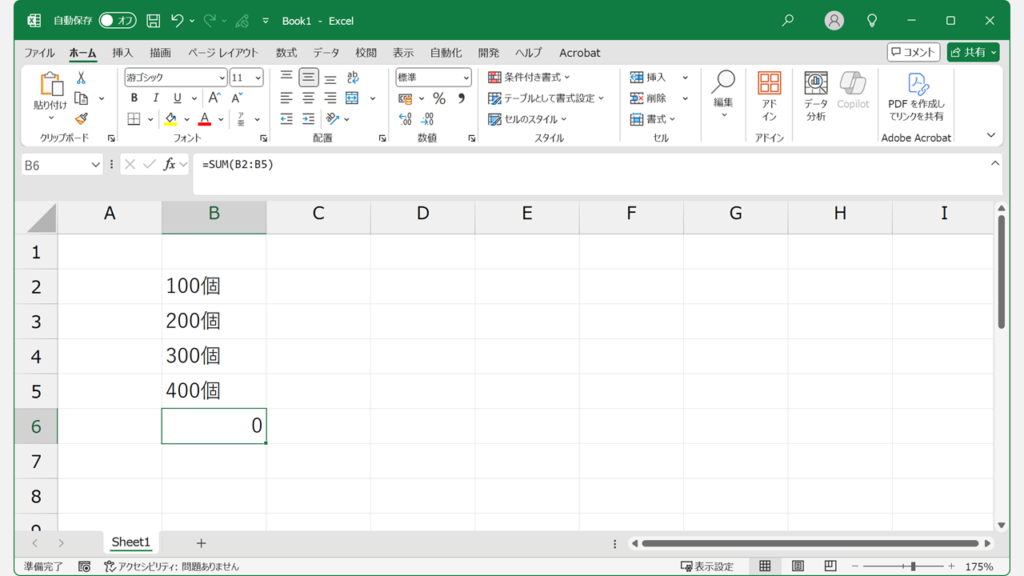This screenshot has height=576, width=1024.
Task: Decrease indent icon
Action: point(286,119)
